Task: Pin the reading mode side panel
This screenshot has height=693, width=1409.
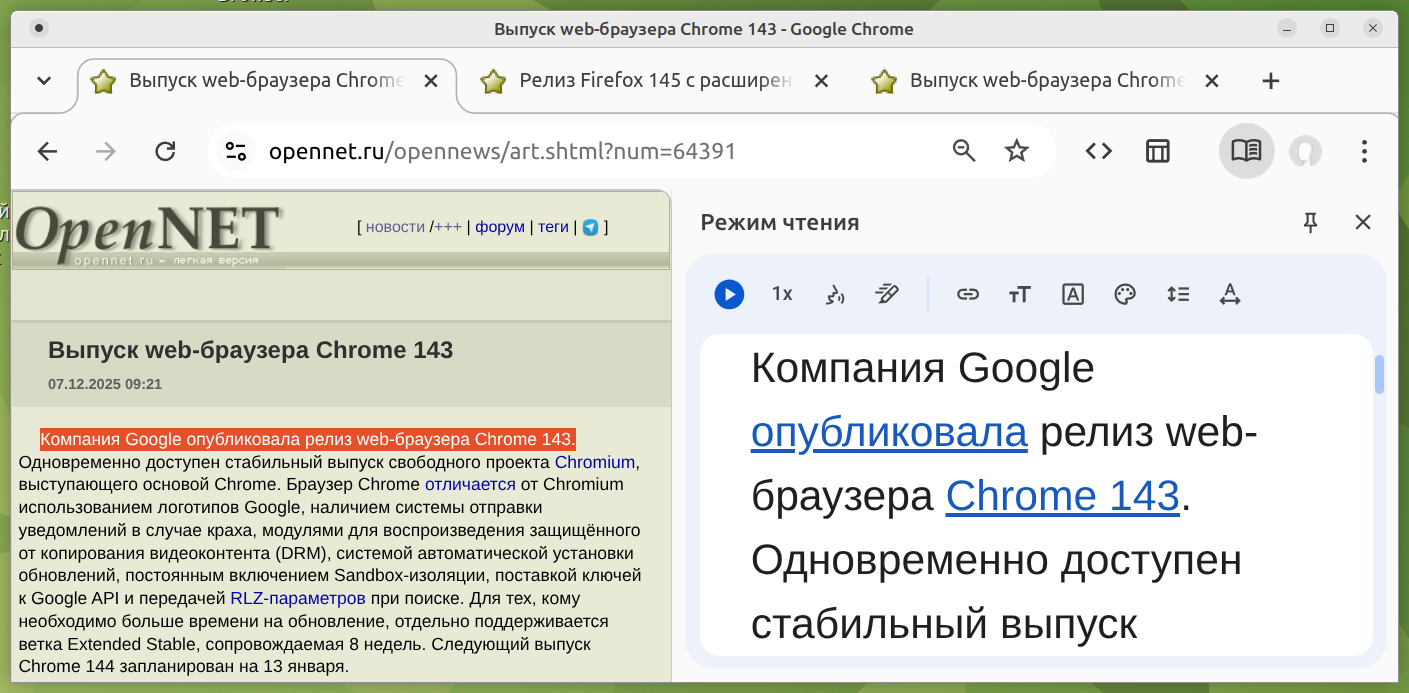Action: (x=1311, y=222)
